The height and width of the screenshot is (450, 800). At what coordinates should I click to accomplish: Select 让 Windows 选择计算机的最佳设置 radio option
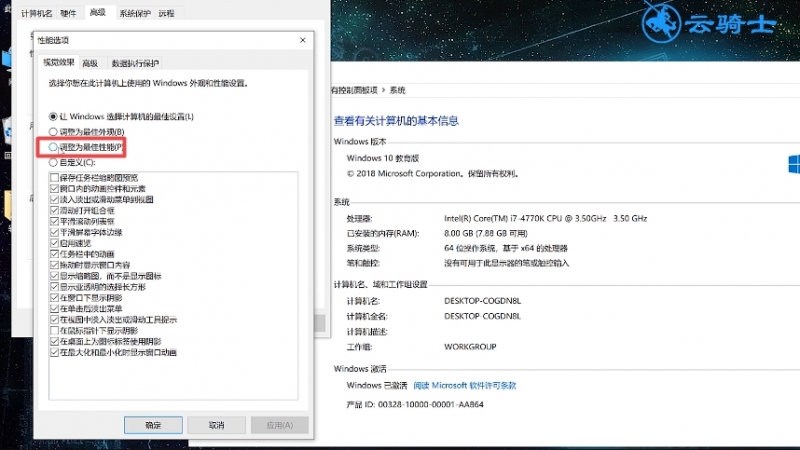[x=53, y=116]
